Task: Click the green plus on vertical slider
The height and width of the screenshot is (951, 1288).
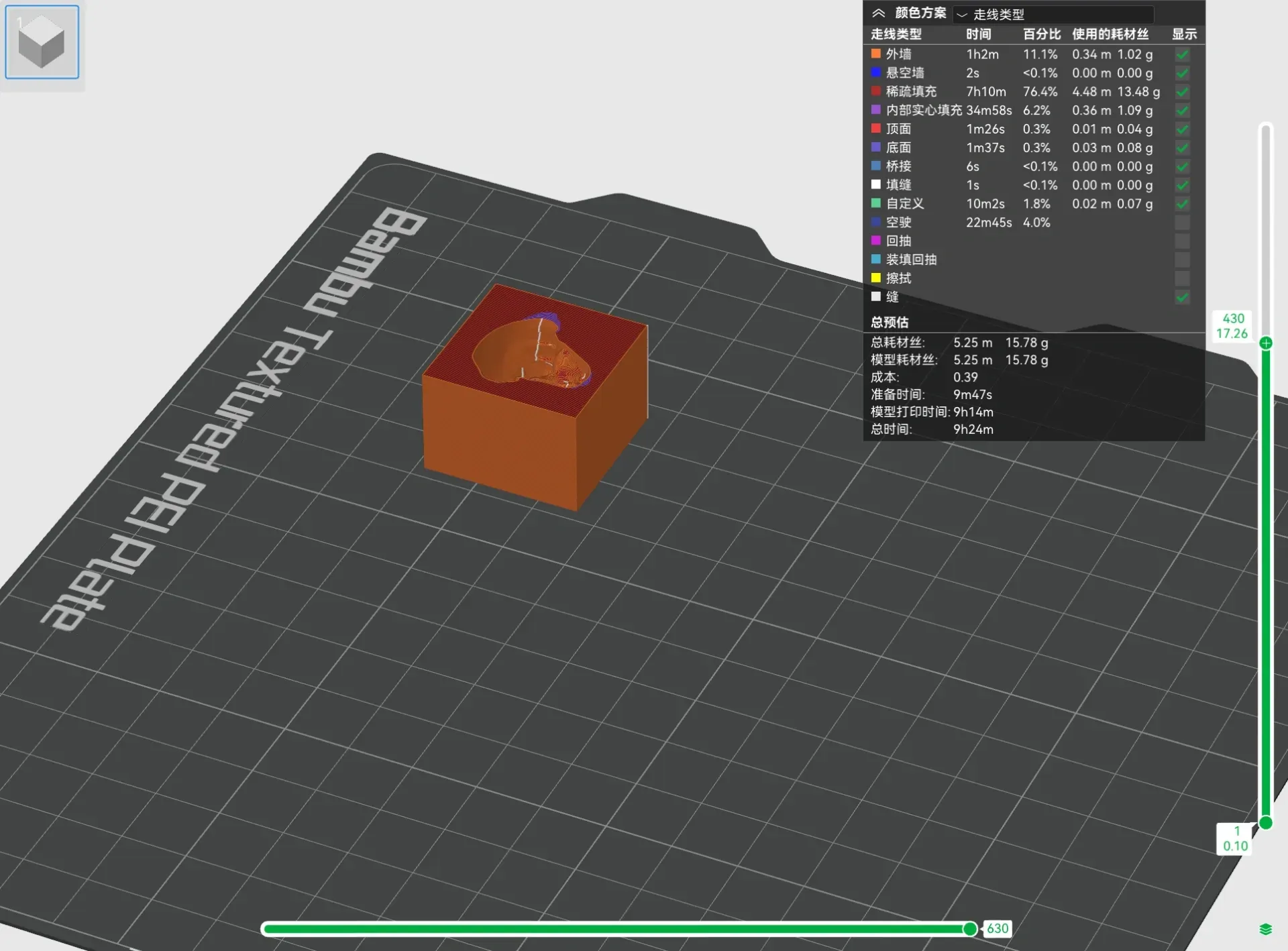Action: (x=1265, y=343)
